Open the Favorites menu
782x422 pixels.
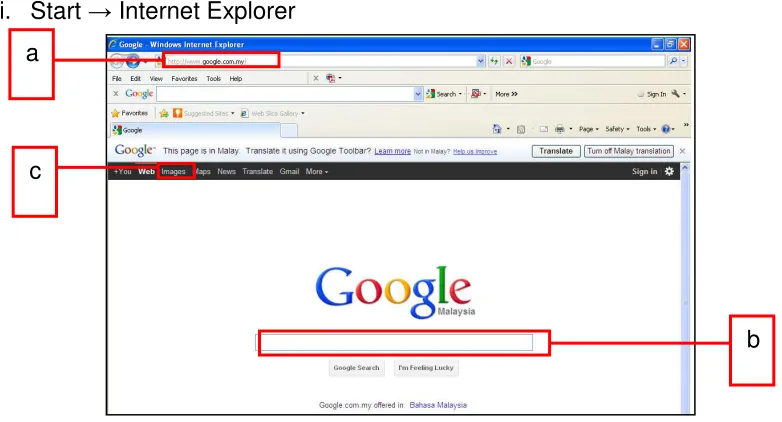[x=184, y=78]
